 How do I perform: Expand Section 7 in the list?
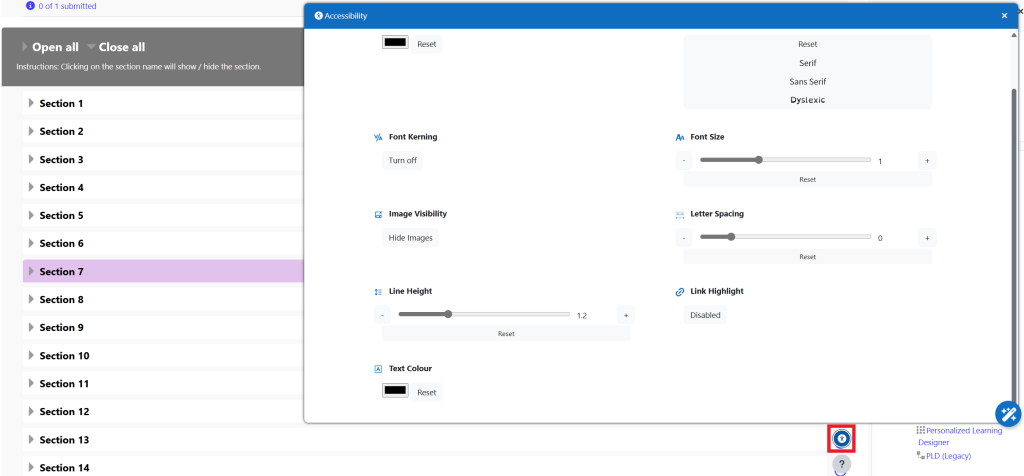pos(61,272)
